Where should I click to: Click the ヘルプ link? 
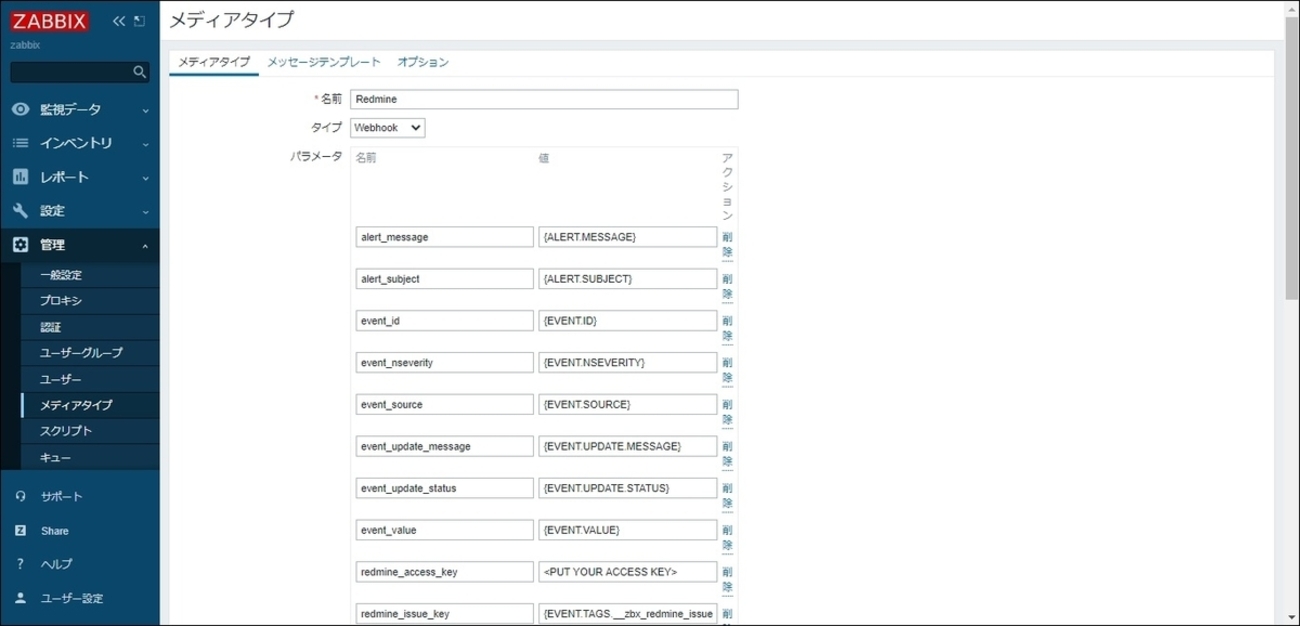(56, 564)
